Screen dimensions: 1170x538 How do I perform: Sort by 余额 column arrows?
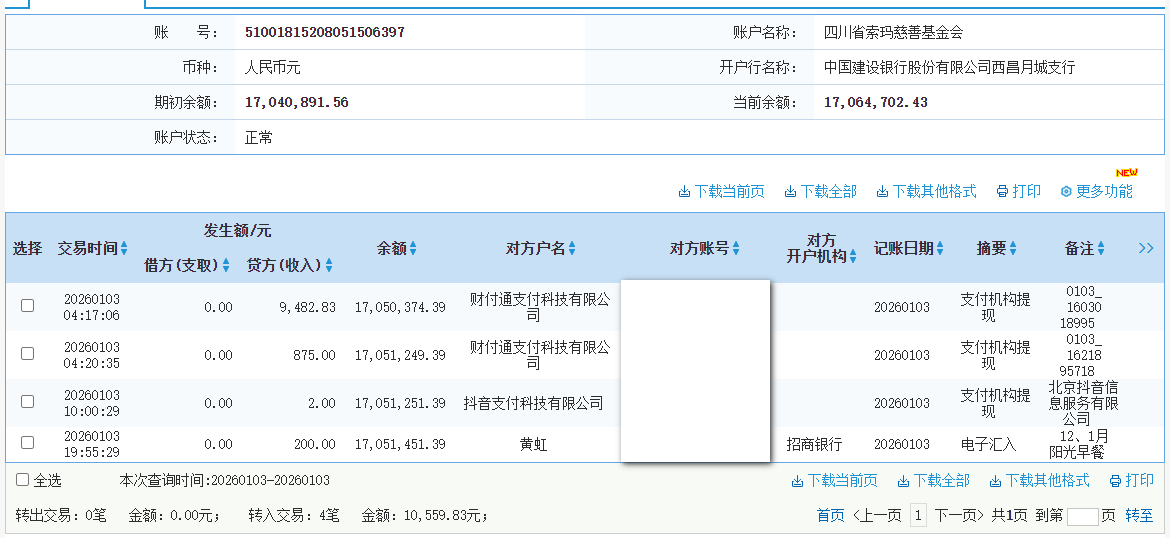413,249
